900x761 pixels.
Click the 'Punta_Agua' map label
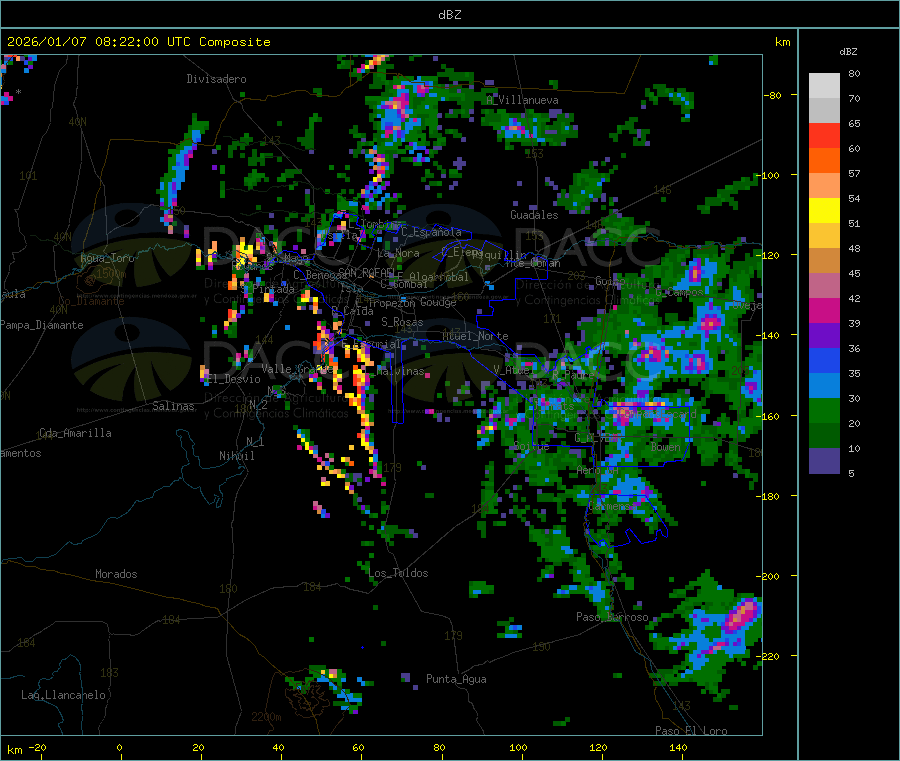pos(456,680)
